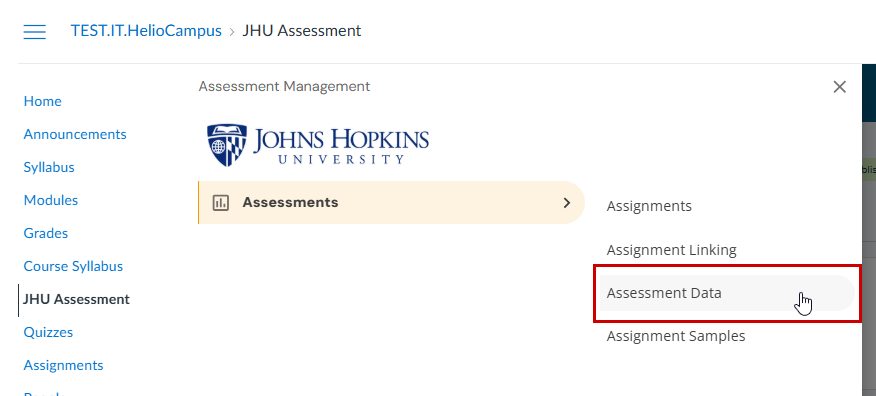876x396 pixels.
Task: Click the Assessments menu label
Action: (x=290, y=202)
